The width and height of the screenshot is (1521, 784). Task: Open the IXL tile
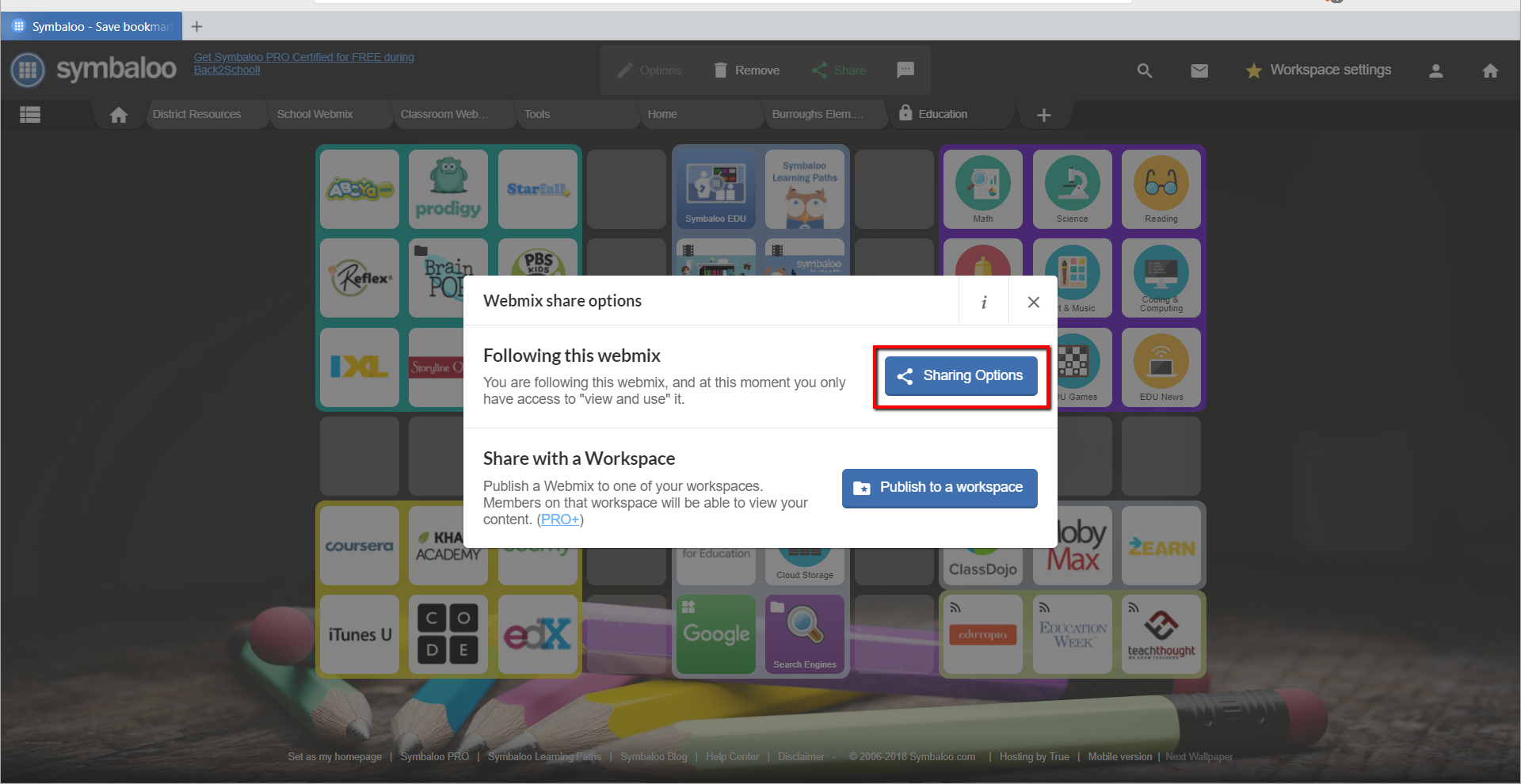point(360,367)
